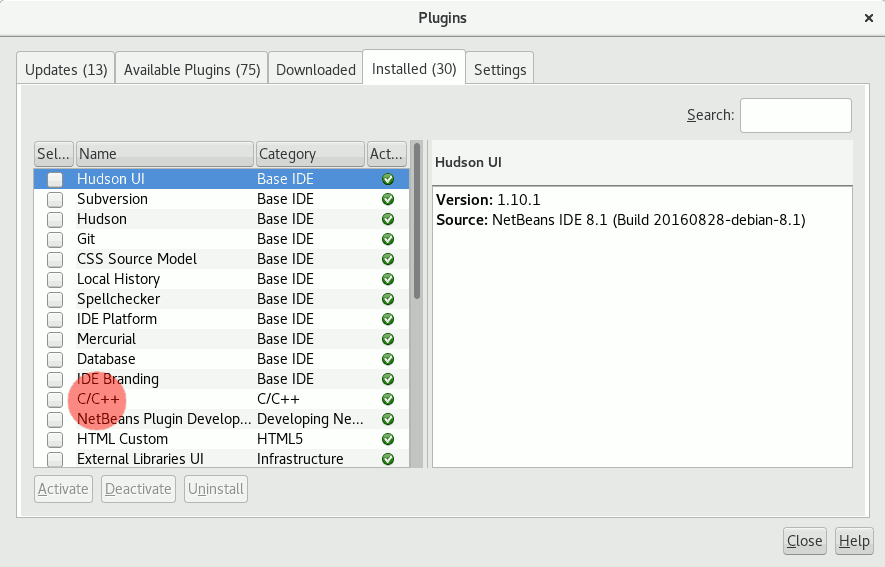Check the CSS Source Model checkbox
Image resolution: width=885 pixels, height=567 pixels.
tap(55, 260)
